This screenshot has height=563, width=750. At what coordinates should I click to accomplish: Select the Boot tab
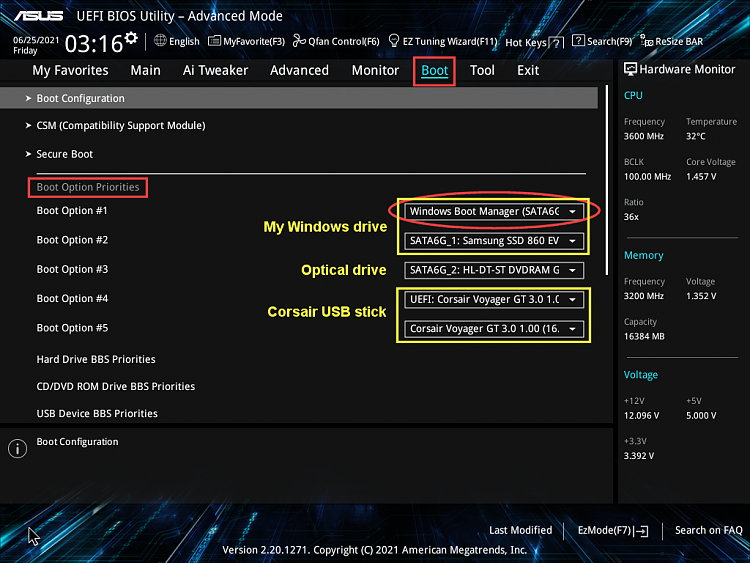click(434, 70)
